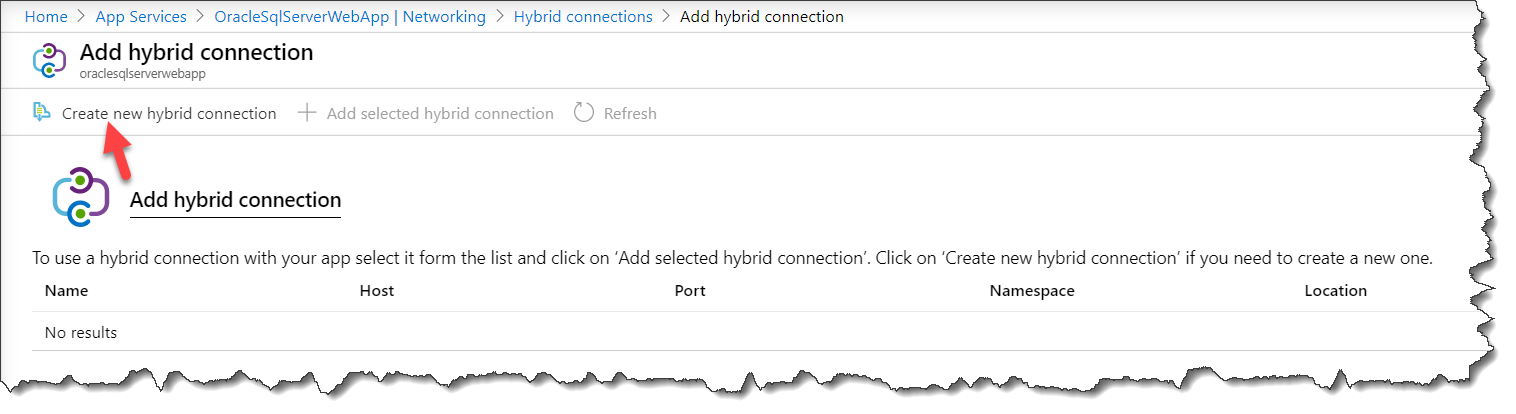Sort by the Host column header
The image size is (1516, 414).
point(376,291)
